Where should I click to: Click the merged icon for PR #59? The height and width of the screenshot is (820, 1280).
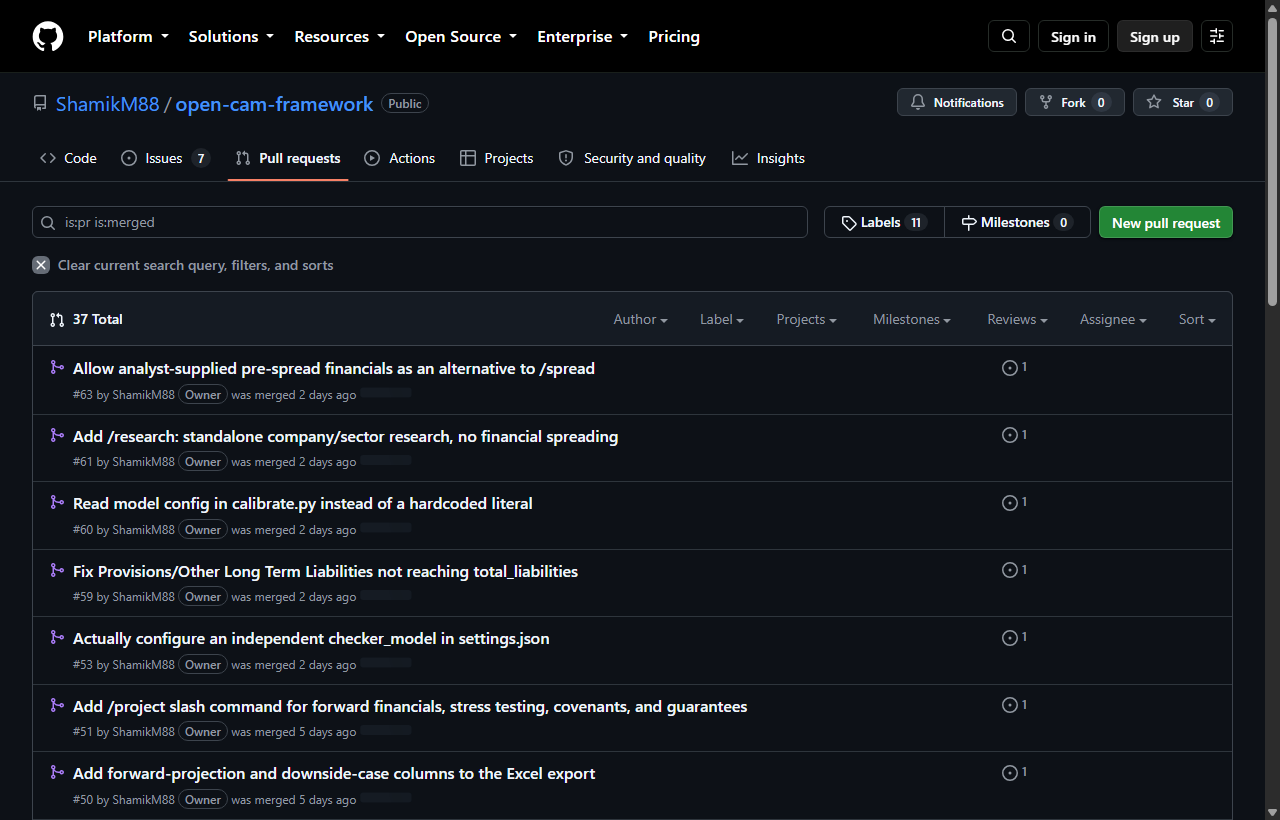pos(57,570)
